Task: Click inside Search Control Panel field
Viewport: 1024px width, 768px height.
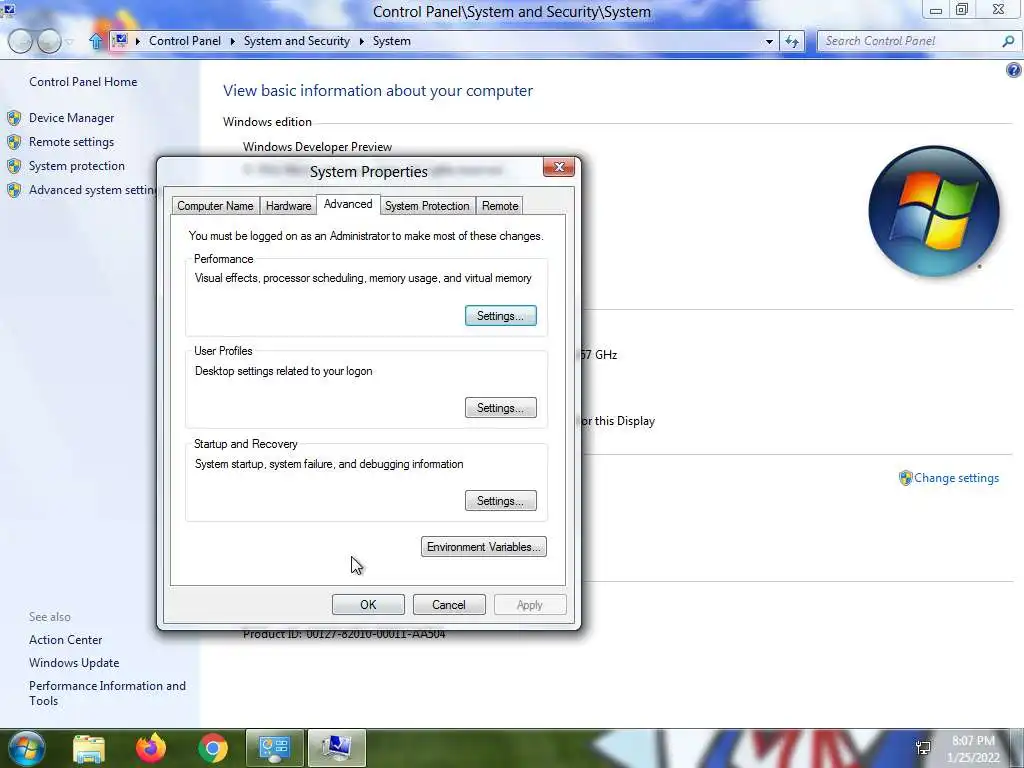Action: point(908,41)
